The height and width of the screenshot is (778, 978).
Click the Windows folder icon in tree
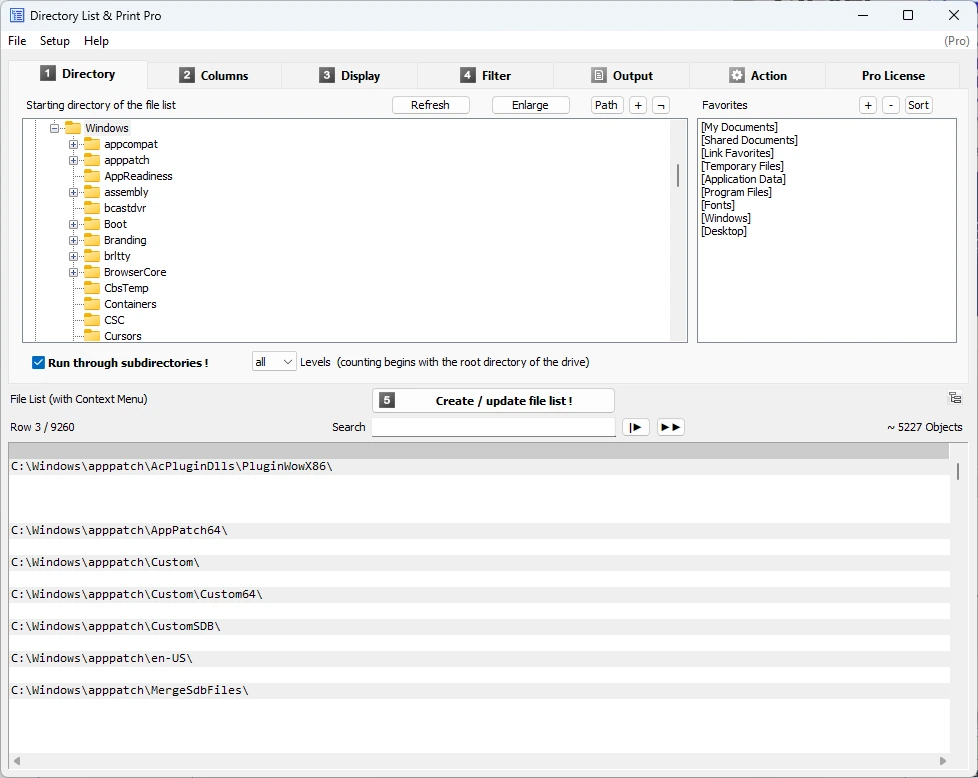(x=73, y=128)
